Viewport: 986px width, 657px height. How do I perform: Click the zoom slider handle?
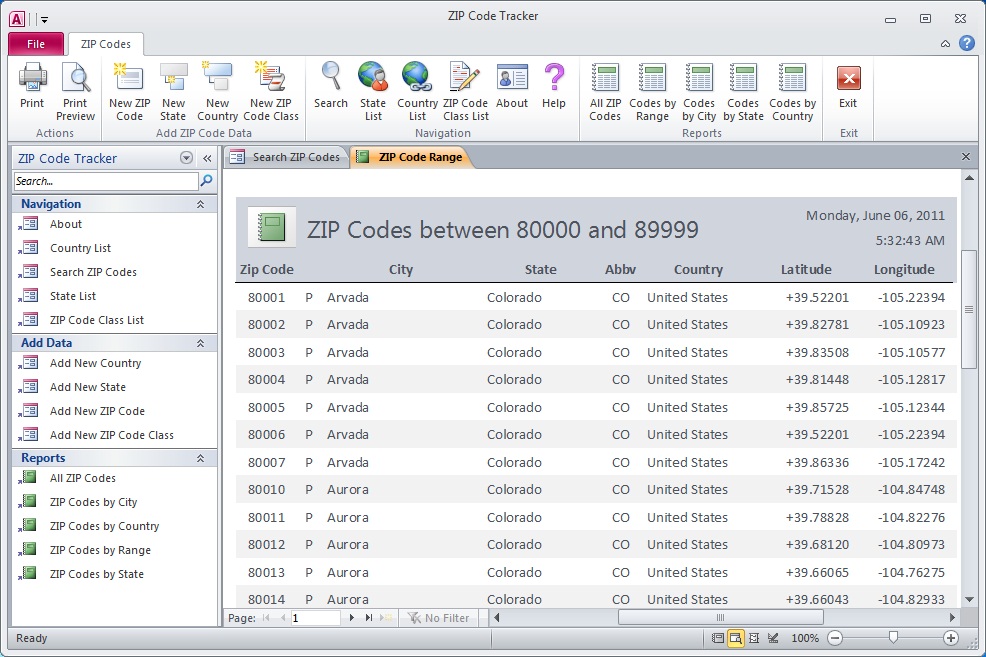(893, 638)
